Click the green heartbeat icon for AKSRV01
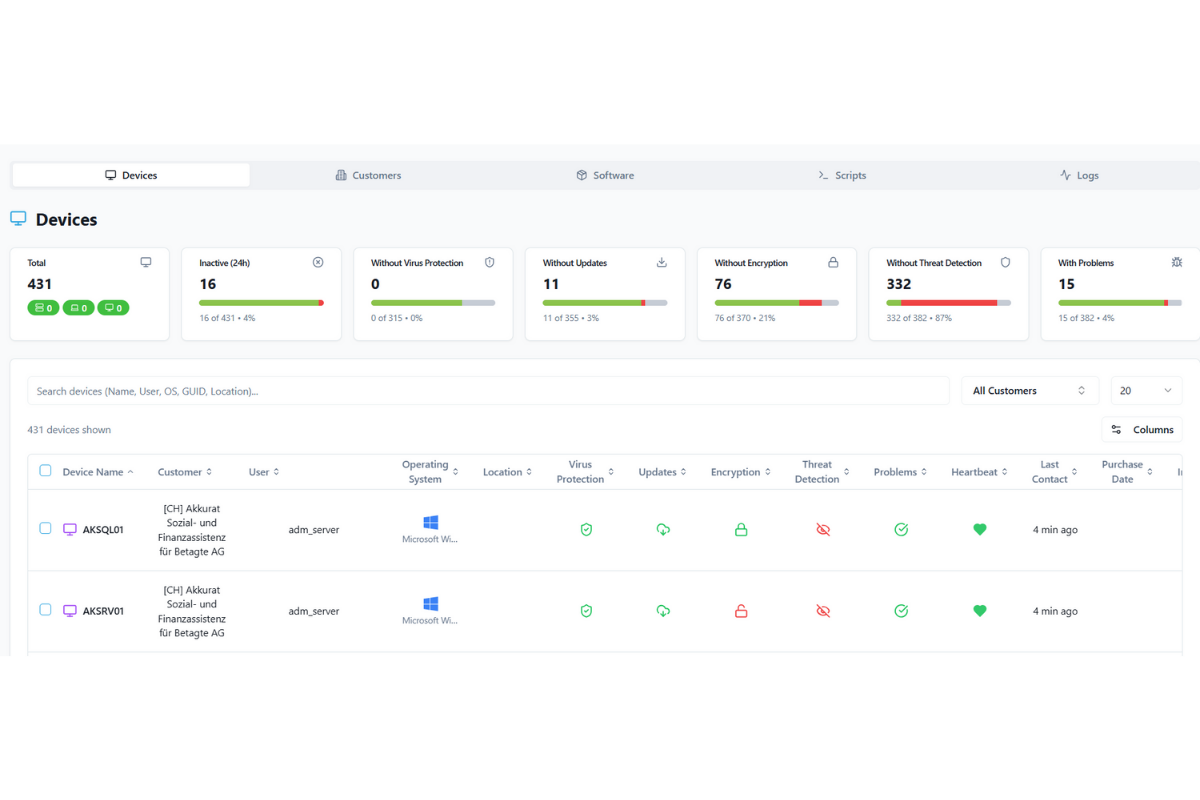 980,611
